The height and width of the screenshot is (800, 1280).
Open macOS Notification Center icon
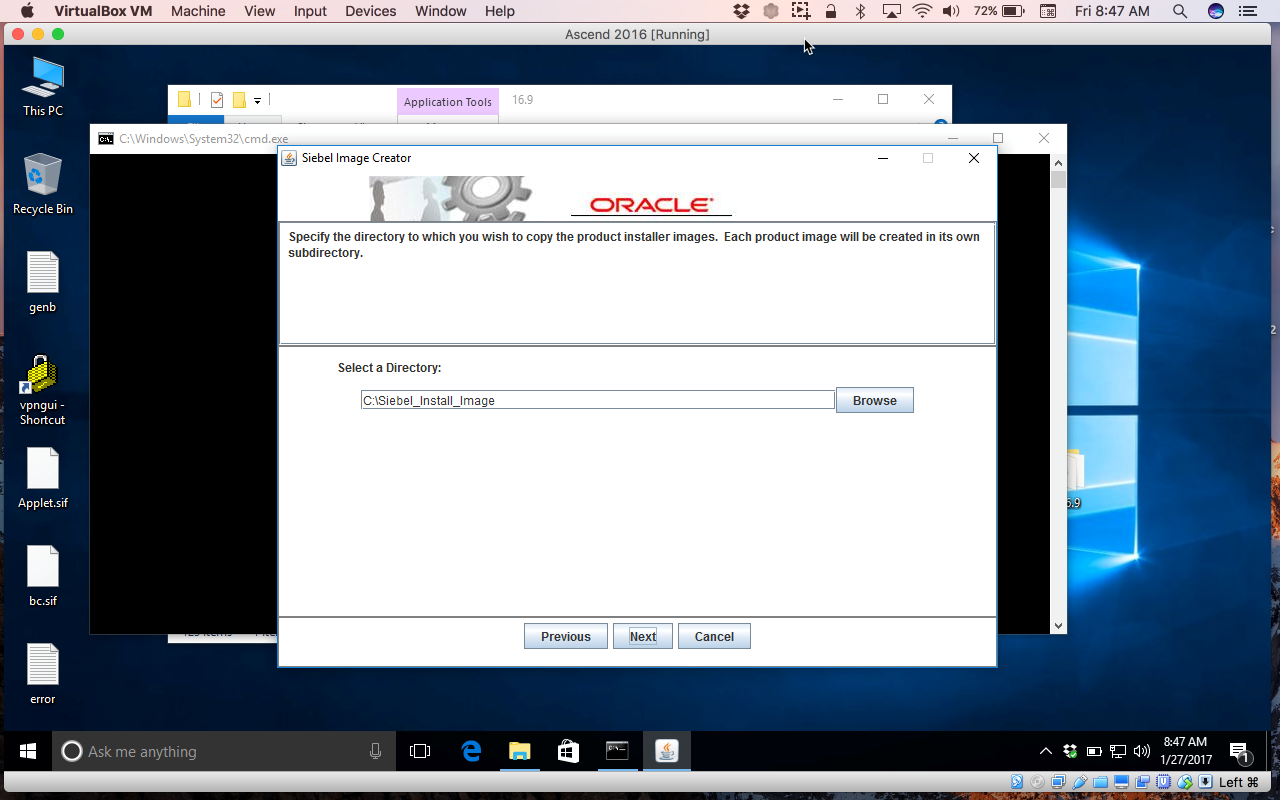(1246, 11)
